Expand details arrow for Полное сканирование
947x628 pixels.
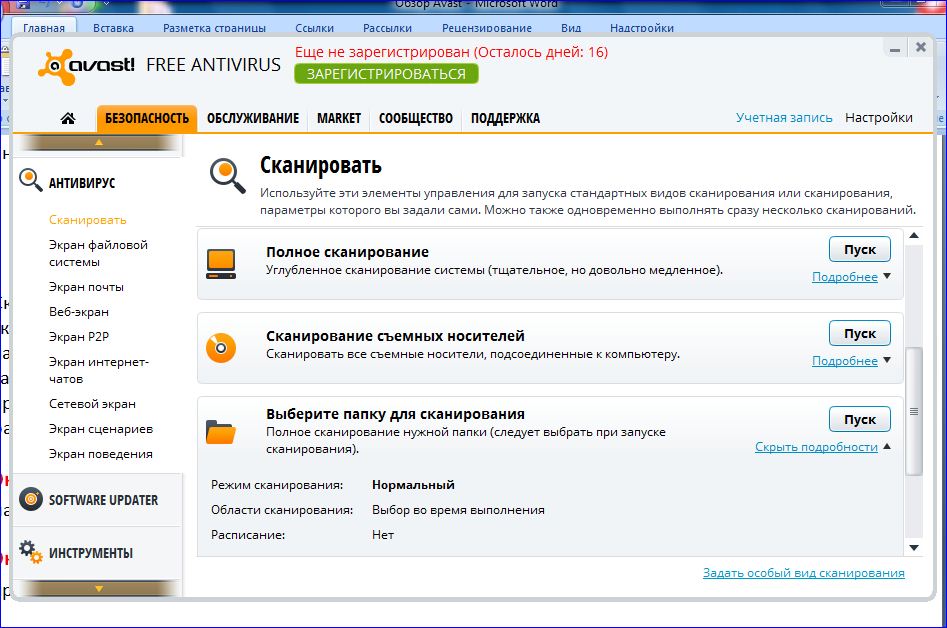pyautogui.click(x=887, y=276)
